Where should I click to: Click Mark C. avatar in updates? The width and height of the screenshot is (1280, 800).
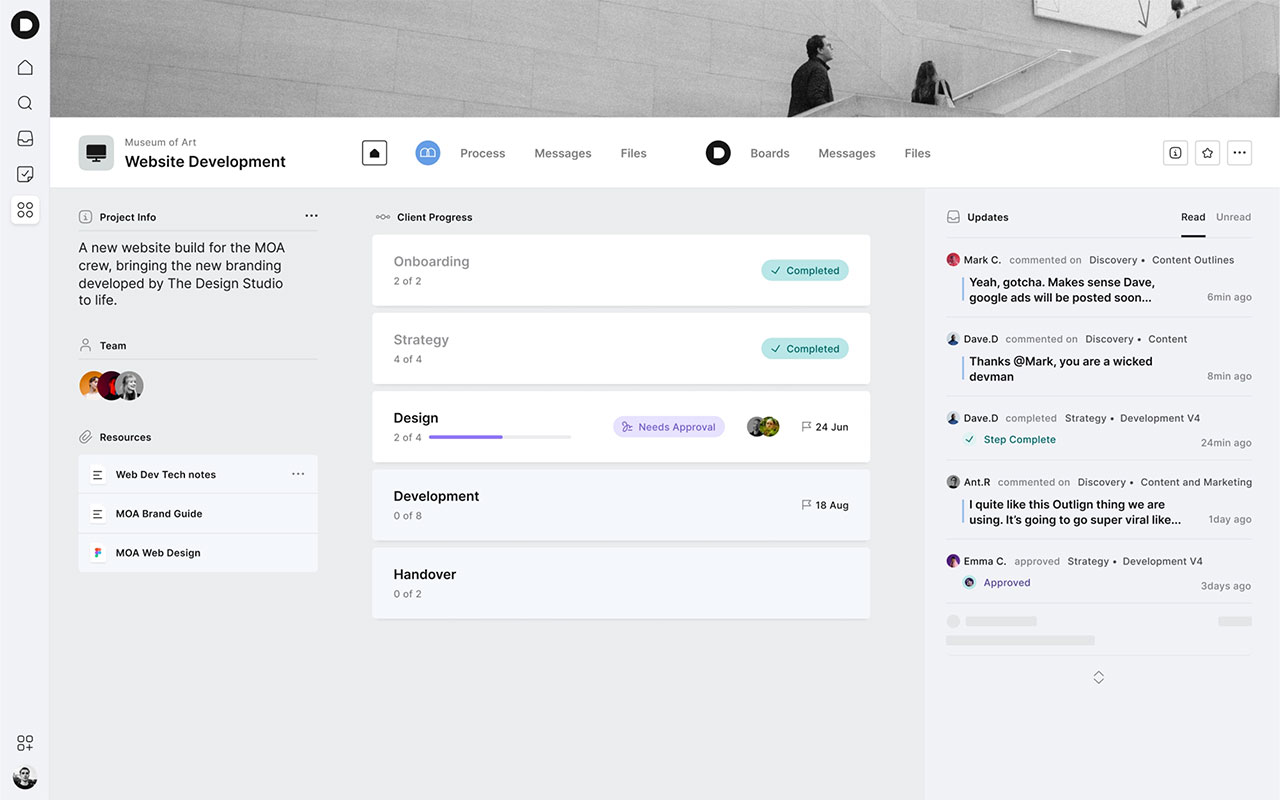(x=953, y=260)
